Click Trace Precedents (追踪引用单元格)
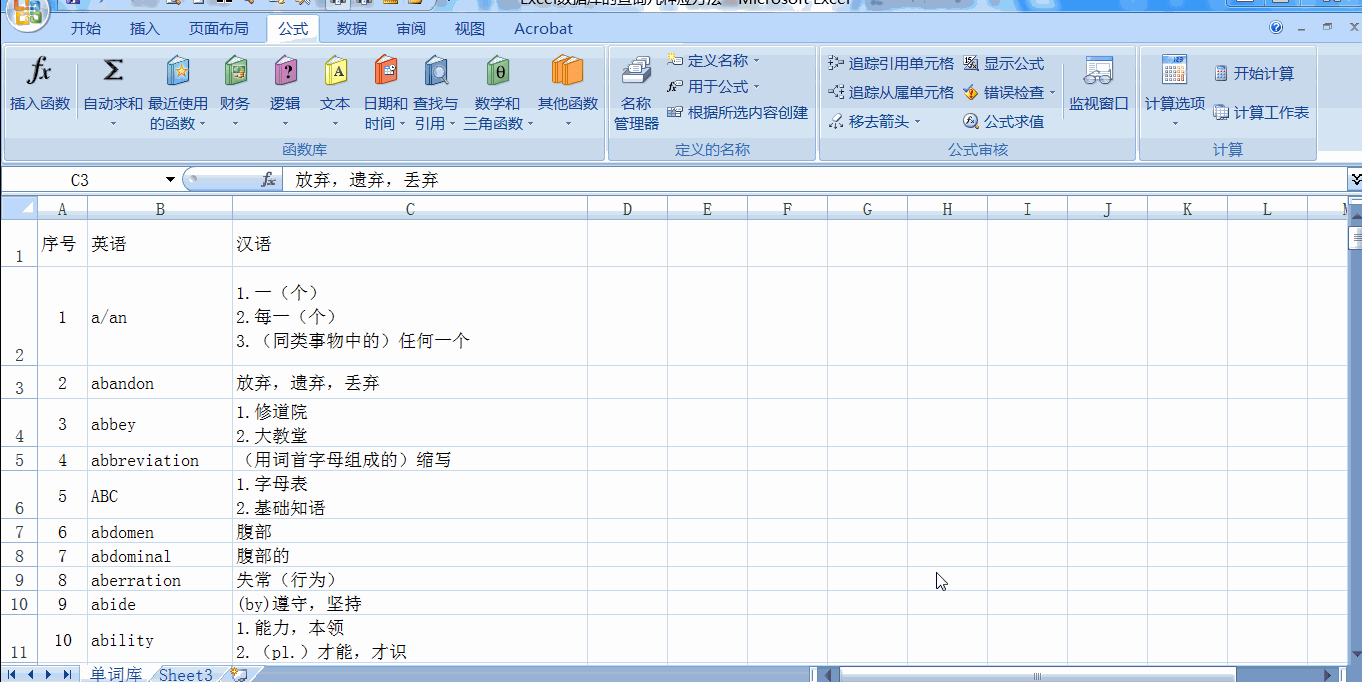Screen dimensions: 1362x682 coord(891,64)
